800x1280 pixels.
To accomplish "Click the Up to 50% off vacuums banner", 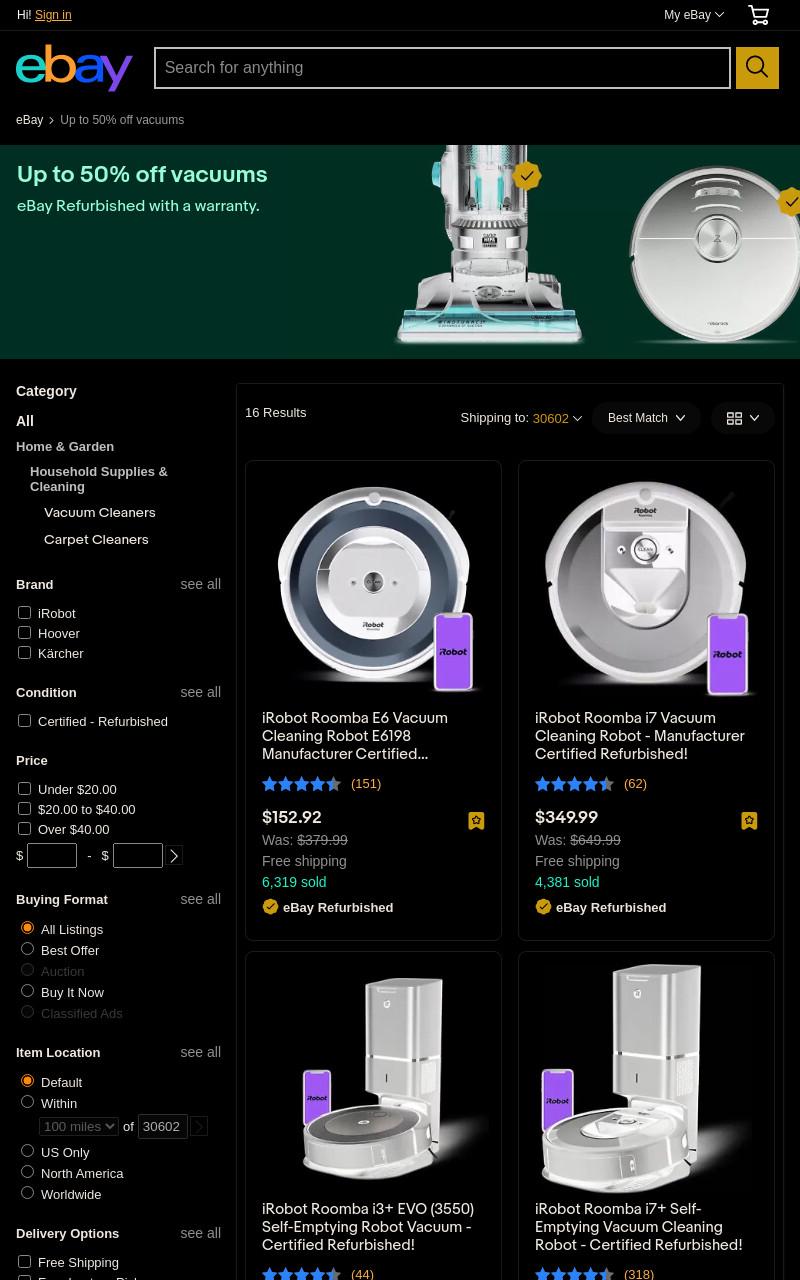I will (400, 252).
